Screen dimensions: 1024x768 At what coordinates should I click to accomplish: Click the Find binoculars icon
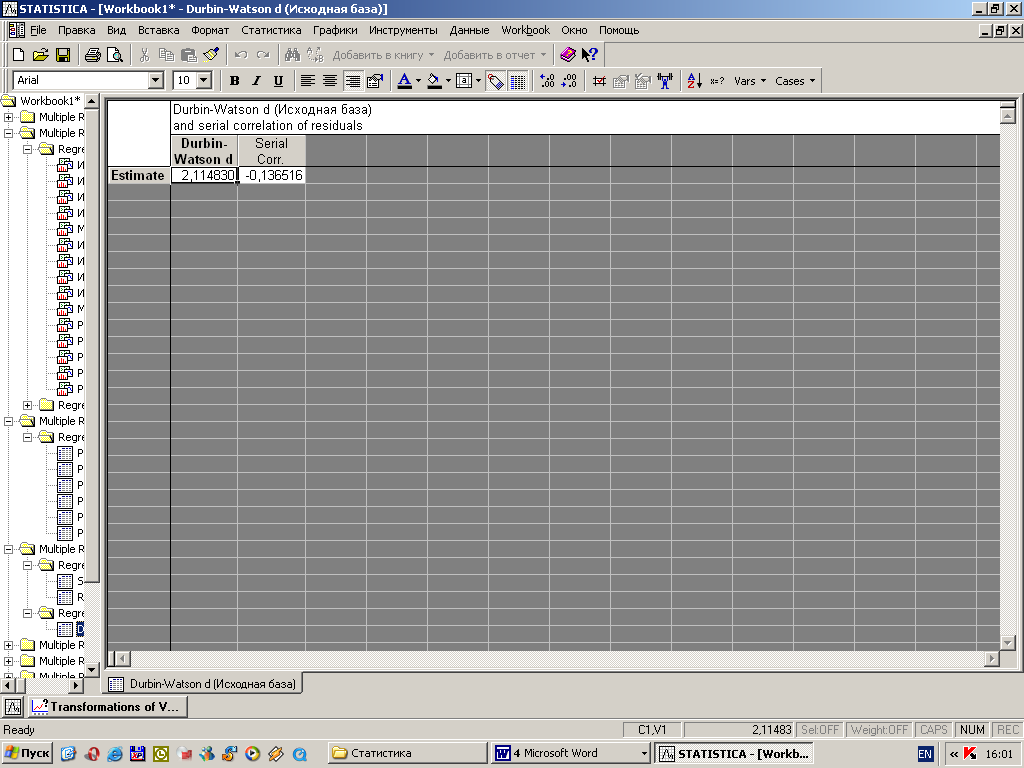pyautogui.click(x=293, y=55)
